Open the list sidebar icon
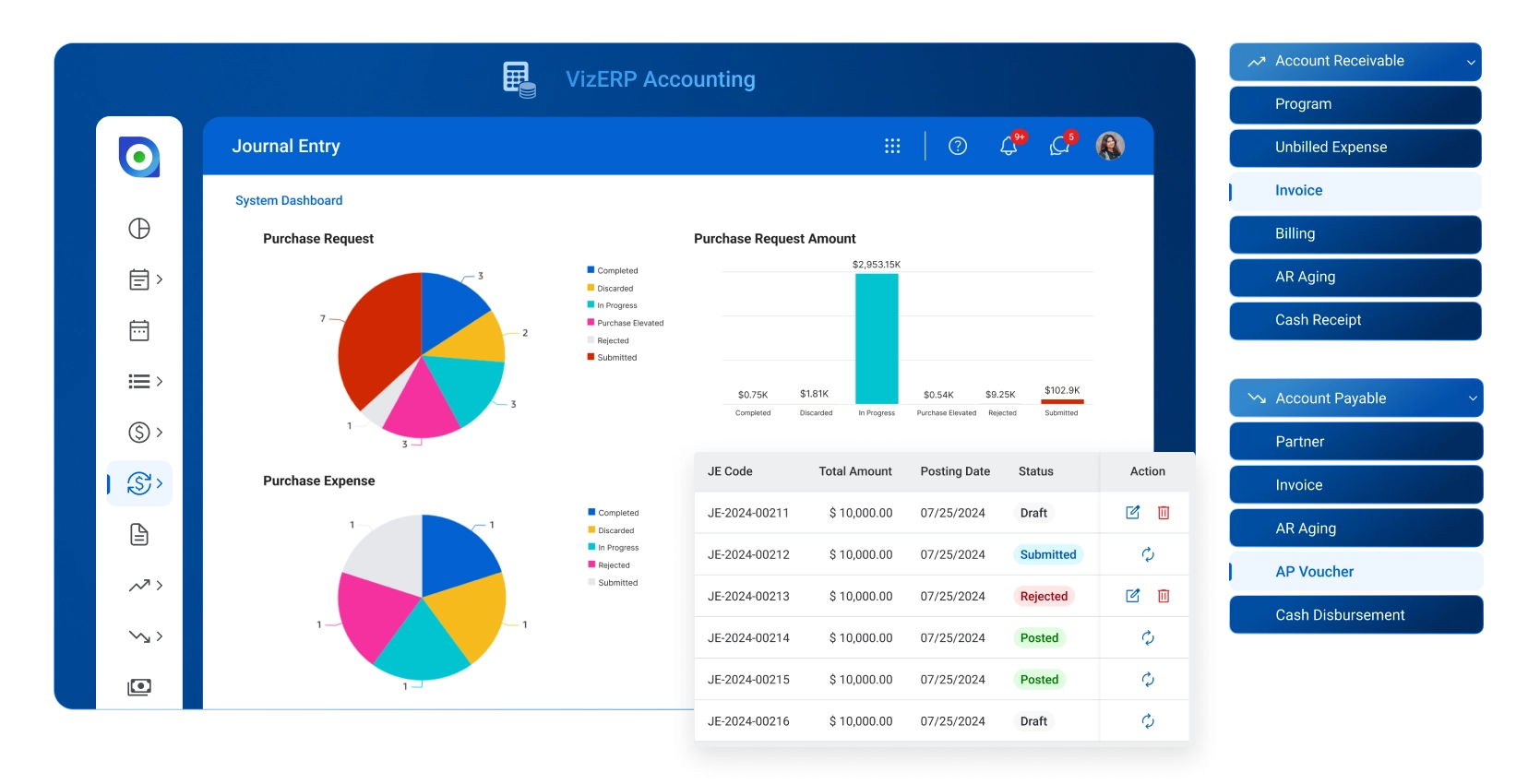 [139, 381]
